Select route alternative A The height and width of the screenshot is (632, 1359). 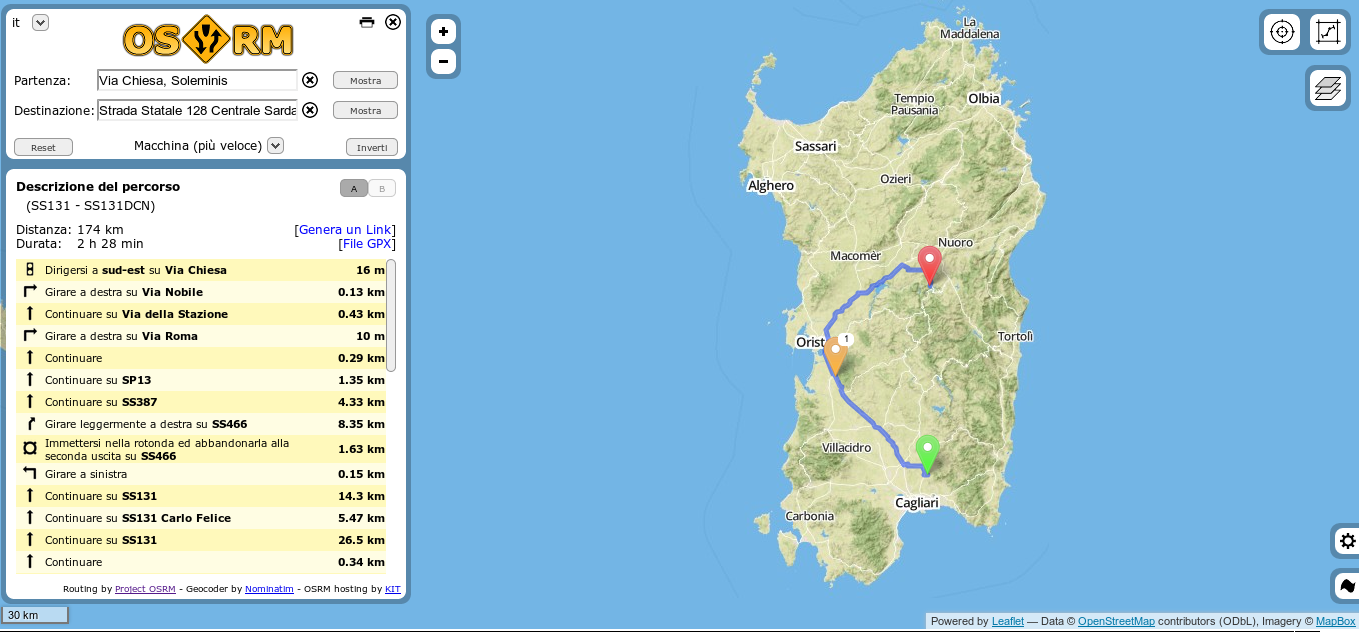click(x=354, y=188)
